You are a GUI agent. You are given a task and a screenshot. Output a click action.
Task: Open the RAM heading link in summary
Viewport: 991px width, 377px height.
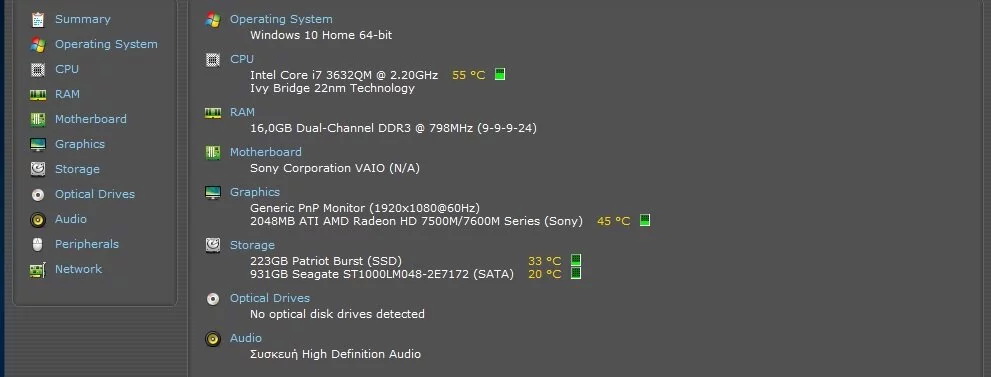pyautogui.click(x=242, y=112)
